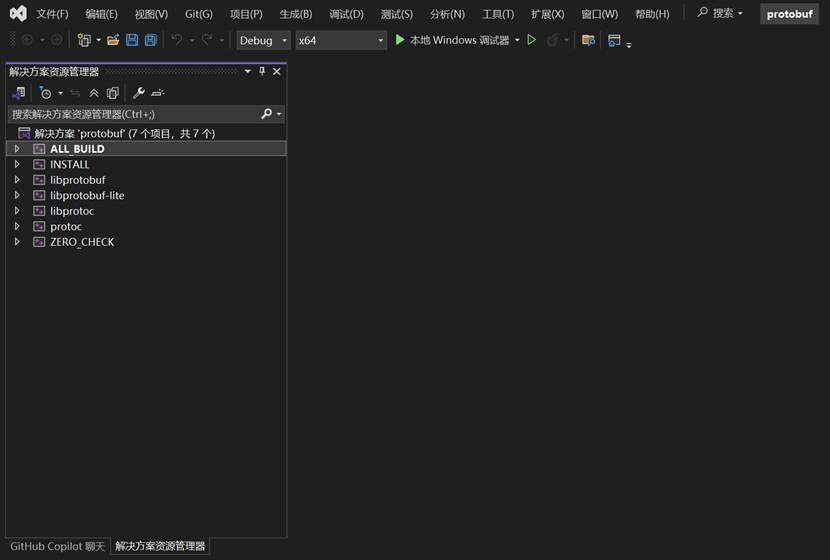Switch between solution and folder views icon
830x560 pixels.
(x=19, y=93)
